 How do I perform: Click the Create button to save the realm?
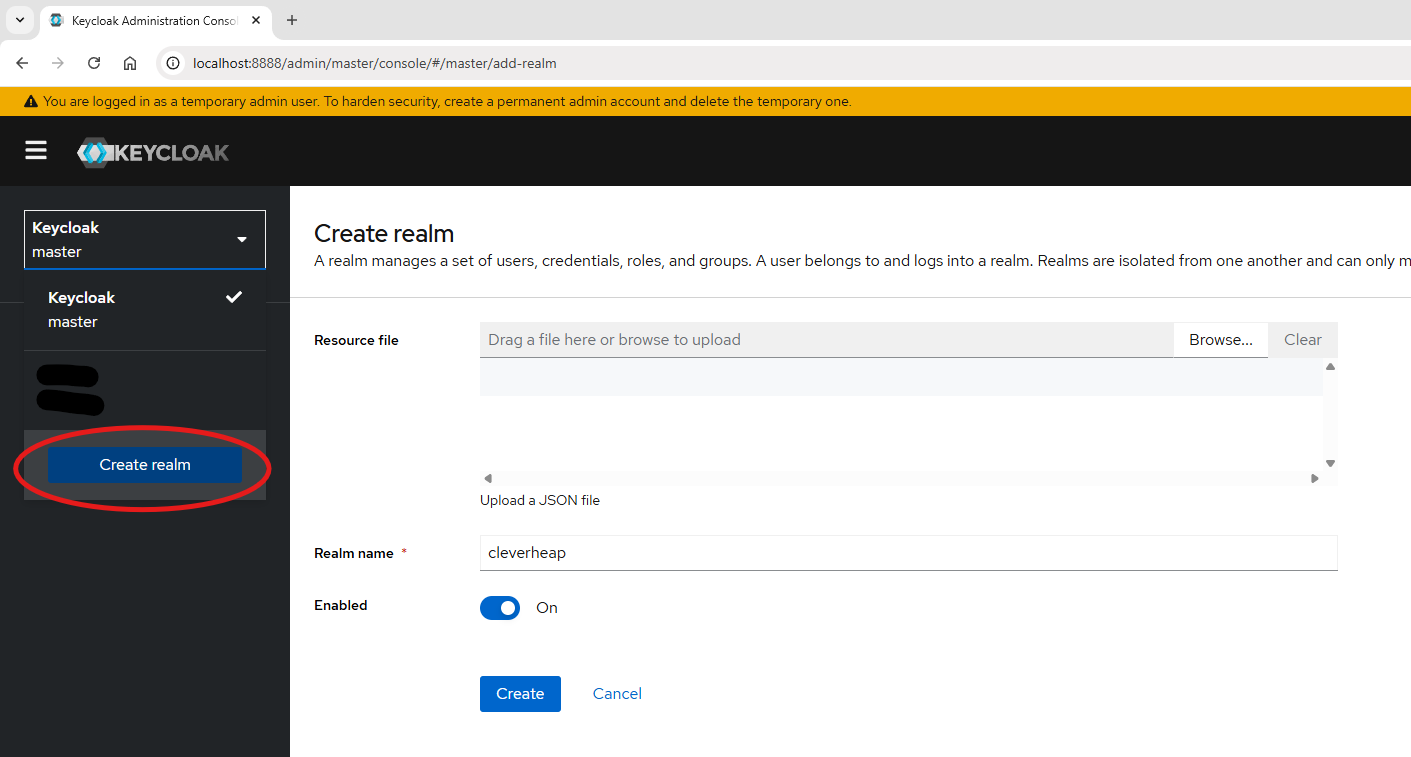520,693
